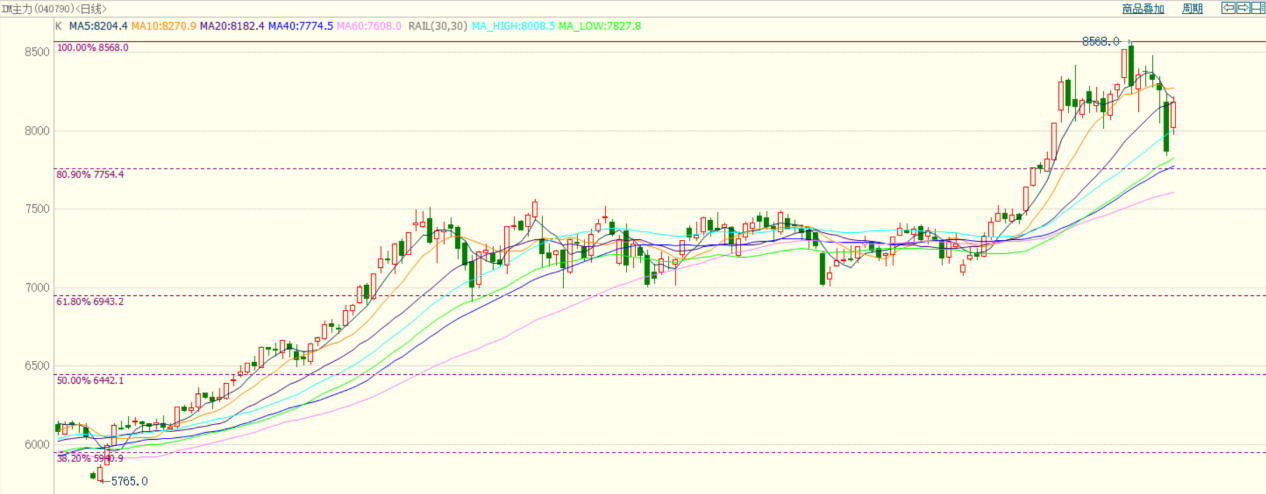Click the 61.80% 6943.2 retracement label

click(x=91, y=301)
